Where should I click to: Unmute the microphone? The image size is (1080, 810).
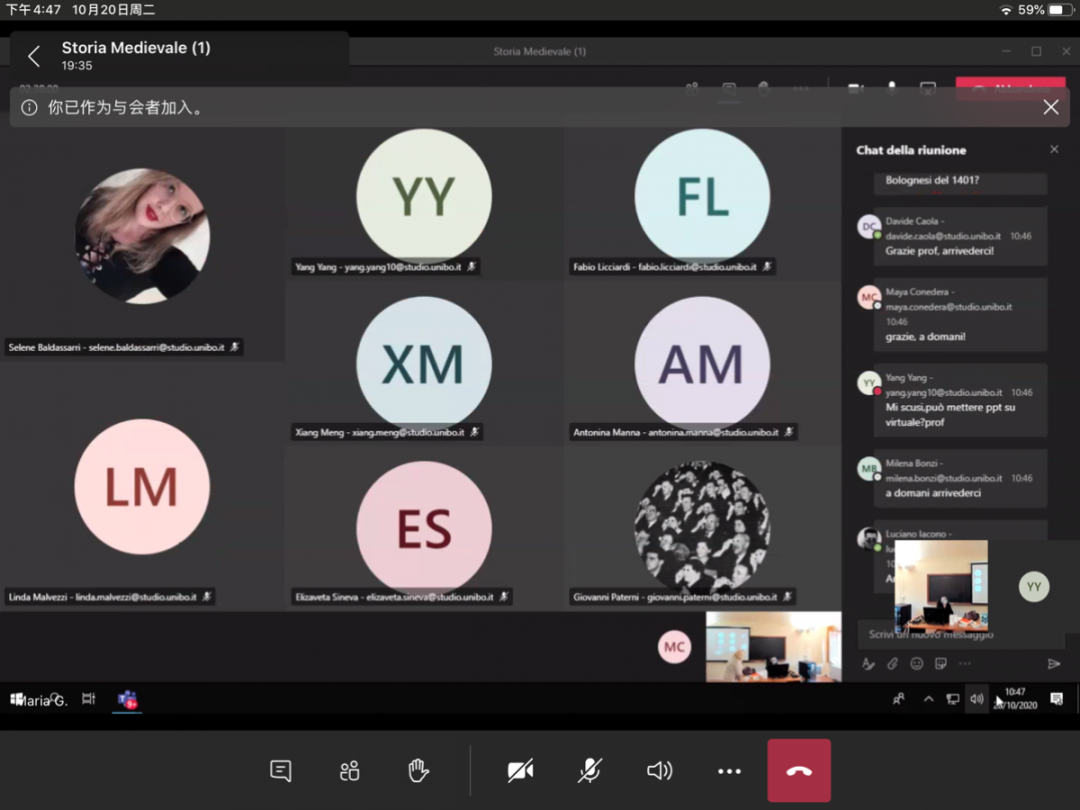(x=590, y=770)
